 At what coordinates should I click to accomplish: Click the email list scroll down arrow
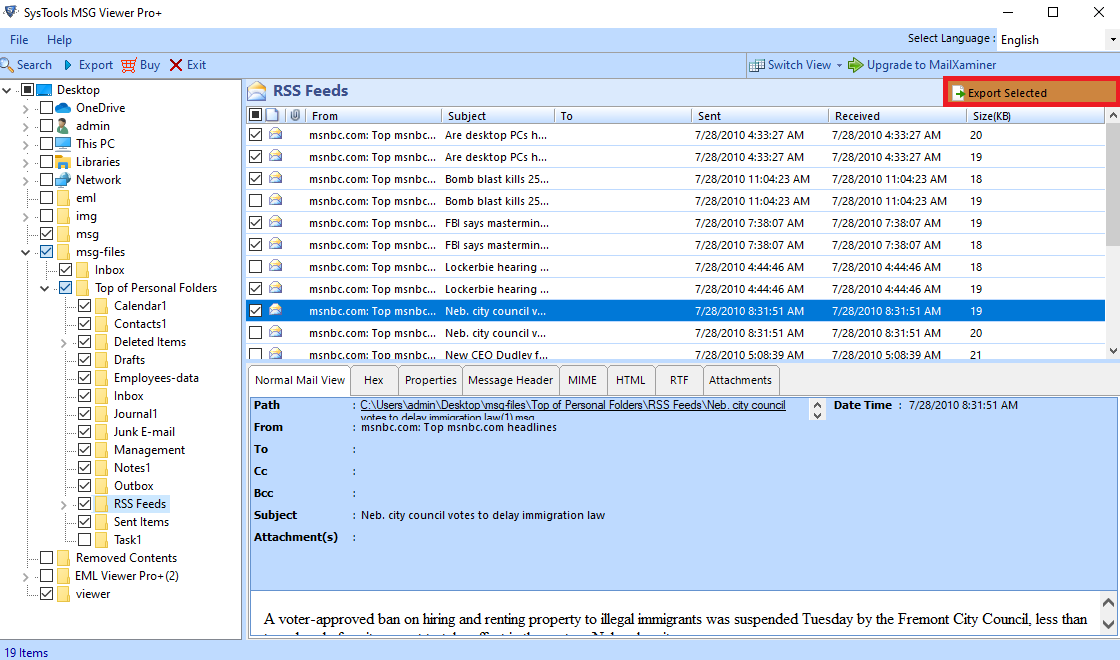click(1113, 351)
